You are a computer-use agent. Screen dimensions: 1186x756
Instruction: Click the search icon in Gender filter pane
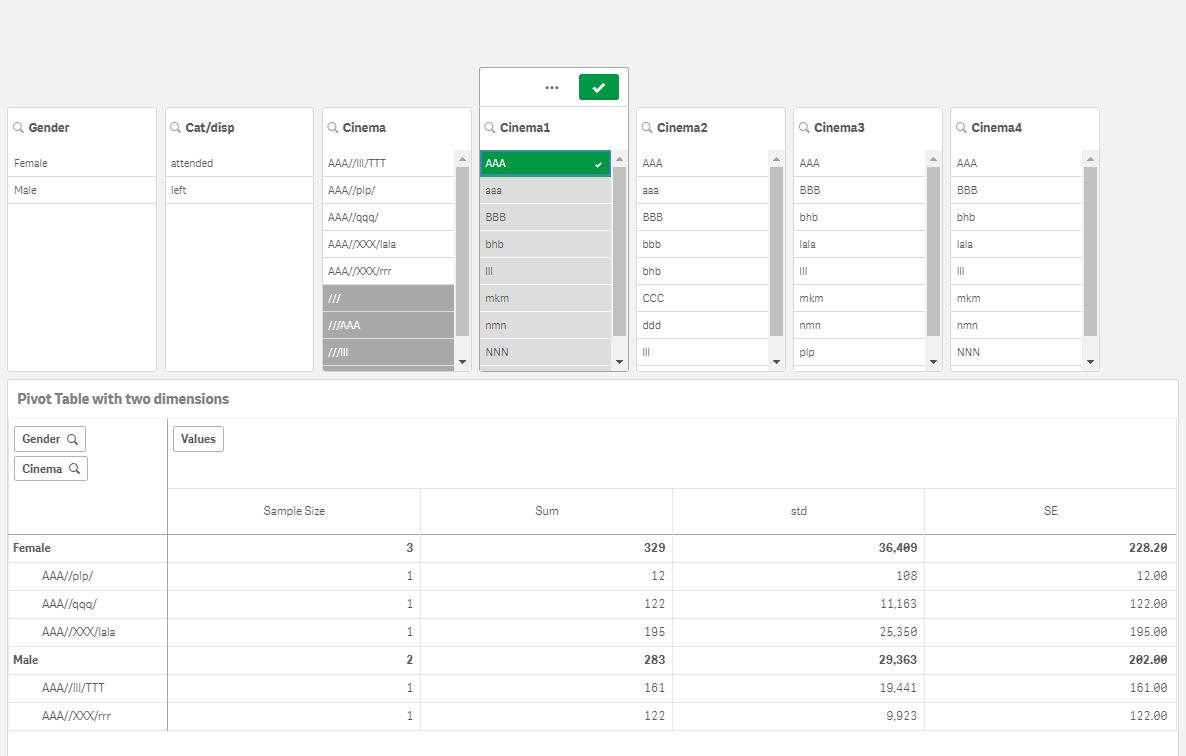[x=19, y=128]
